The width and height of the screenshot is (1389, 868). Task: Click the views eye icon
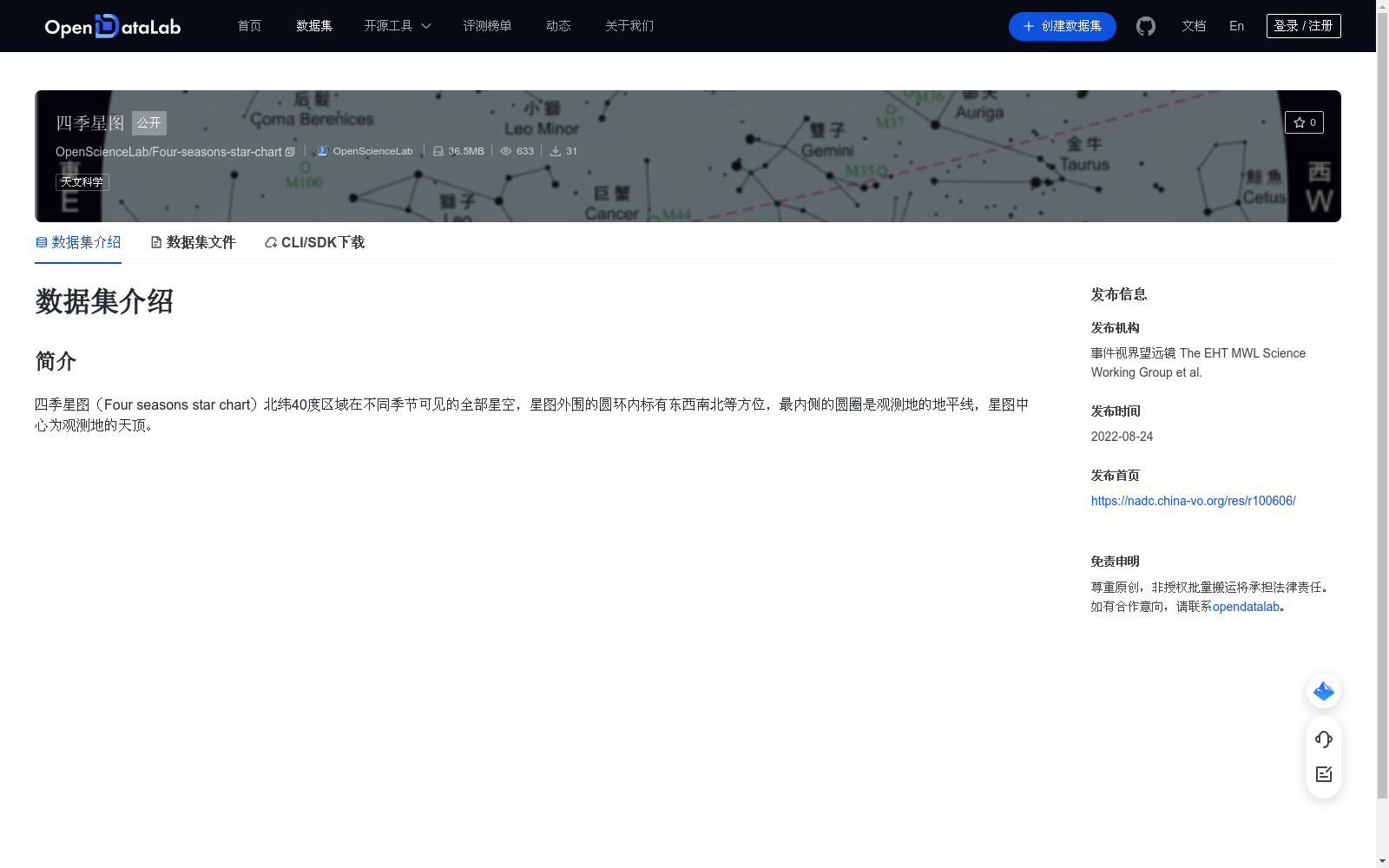pos(506,151)
